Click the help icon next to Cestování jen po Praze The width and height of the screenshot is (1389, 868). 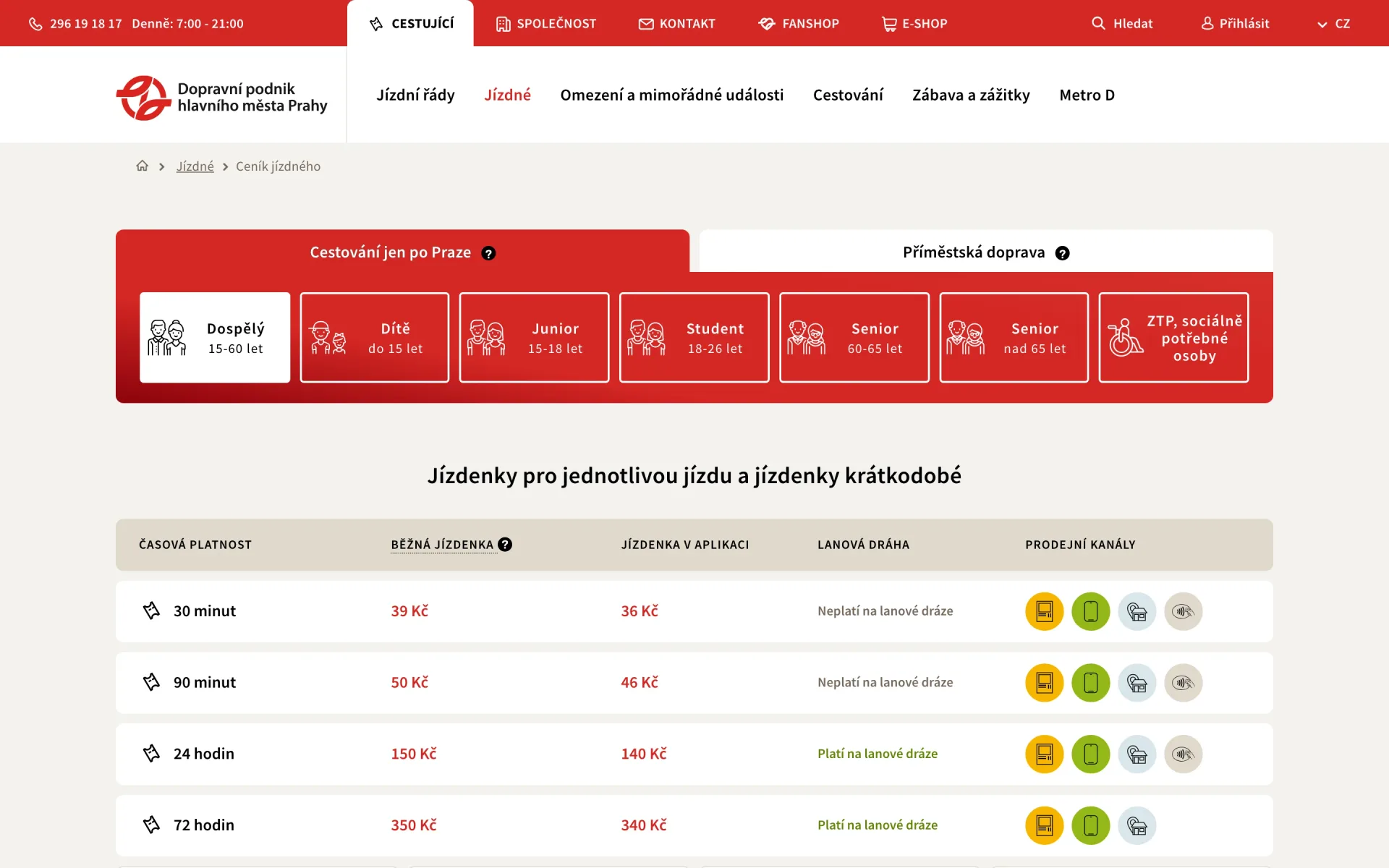click(x=488, y=253)
